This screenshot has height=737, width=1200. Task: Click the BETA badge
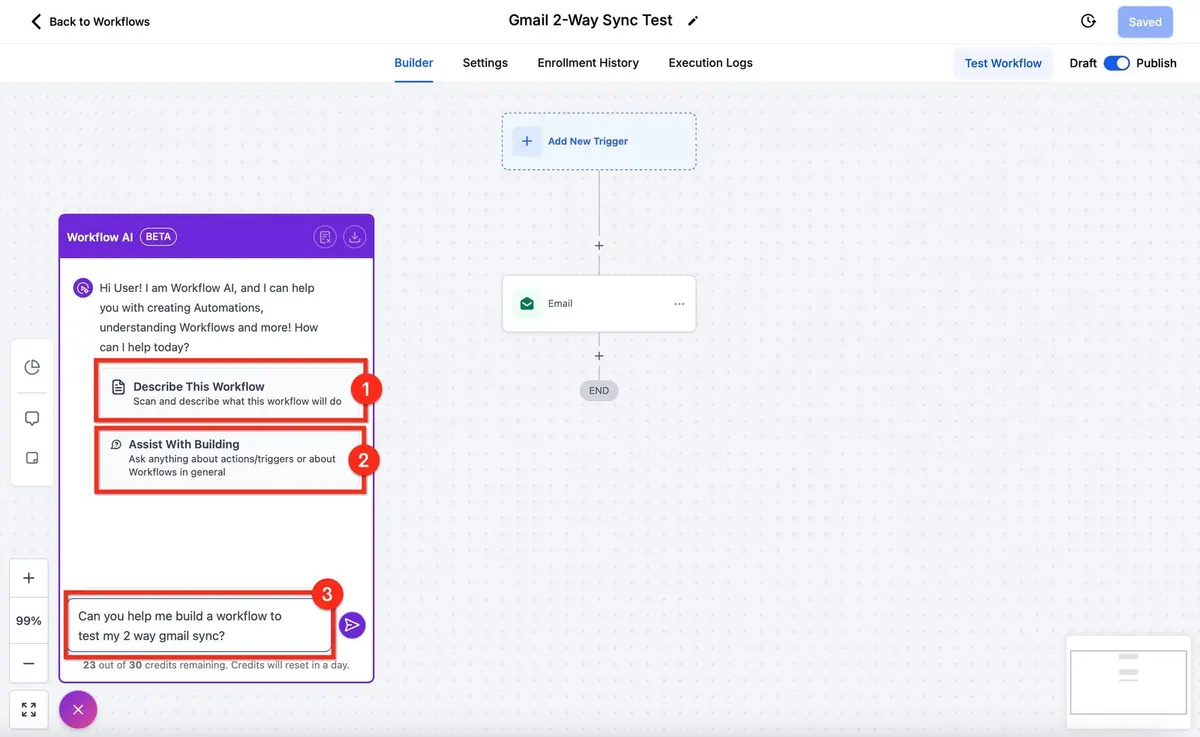pyautogui.click(x=159, y=237)
